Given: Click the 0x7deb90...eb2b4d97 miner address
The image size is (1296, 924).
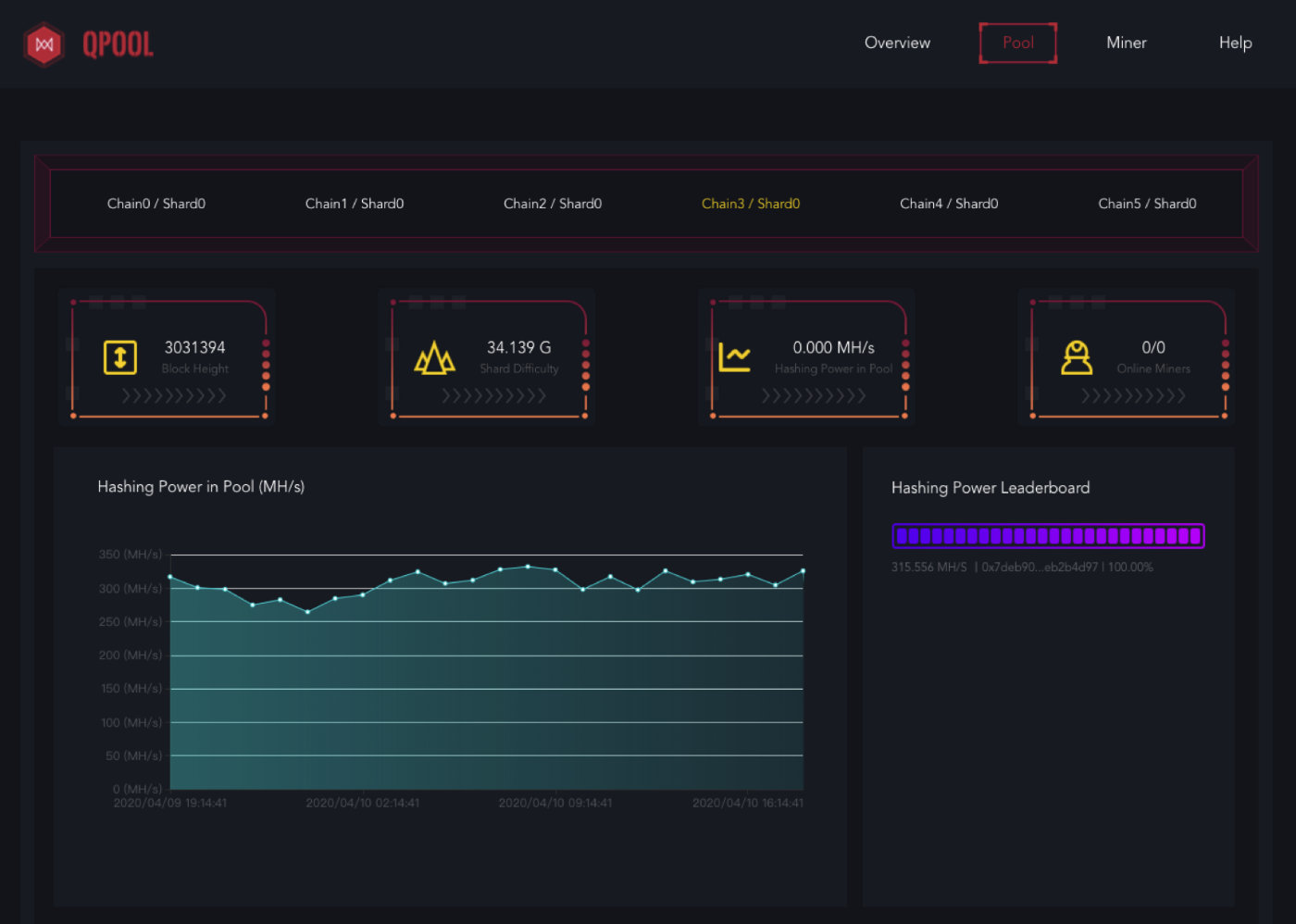Looking at the screenshot, I should (1040, 568).
